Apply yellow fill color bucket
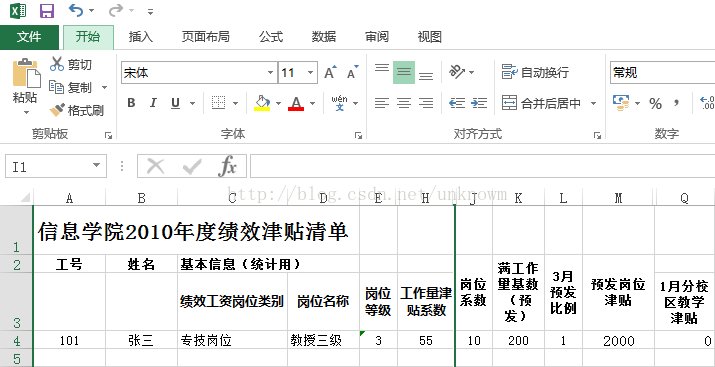The width and height of the screenshot is (715, 367). click(x=262, y=103)
